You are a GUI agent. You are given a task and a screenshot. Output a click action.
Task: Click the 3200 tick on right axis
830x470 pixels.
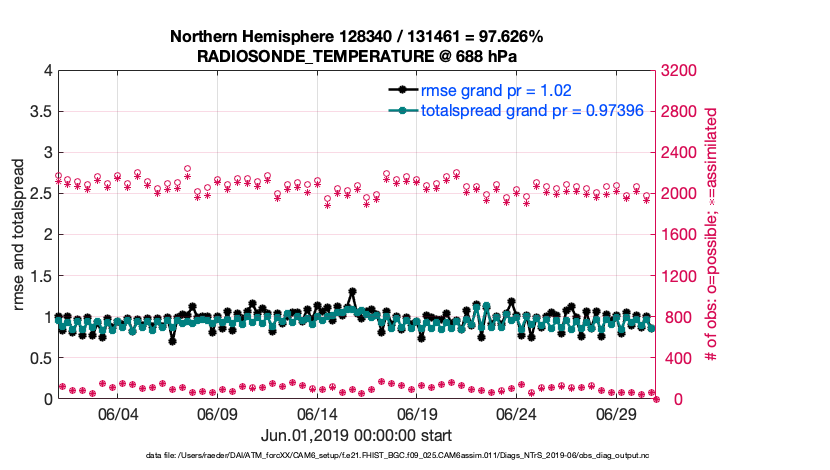pyautogui.click(x=681, y=71)
